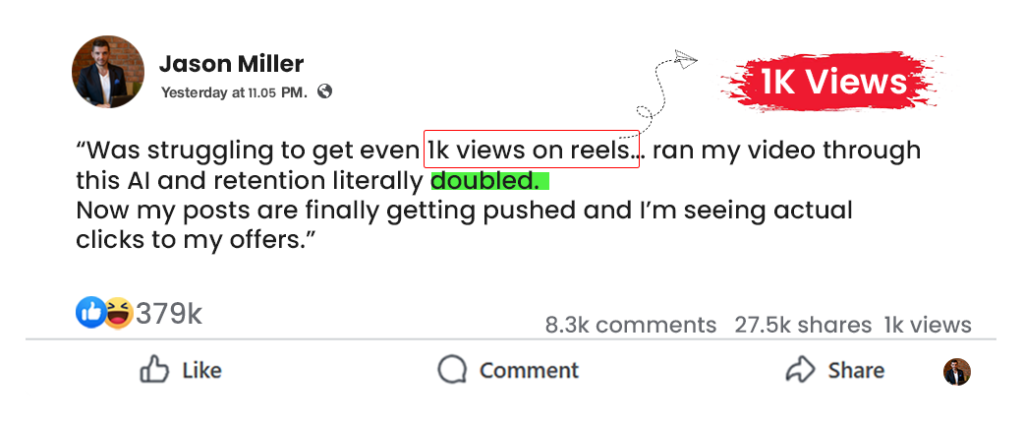
Task: Open the 27.5k shares list
Action: click(803, 325)
